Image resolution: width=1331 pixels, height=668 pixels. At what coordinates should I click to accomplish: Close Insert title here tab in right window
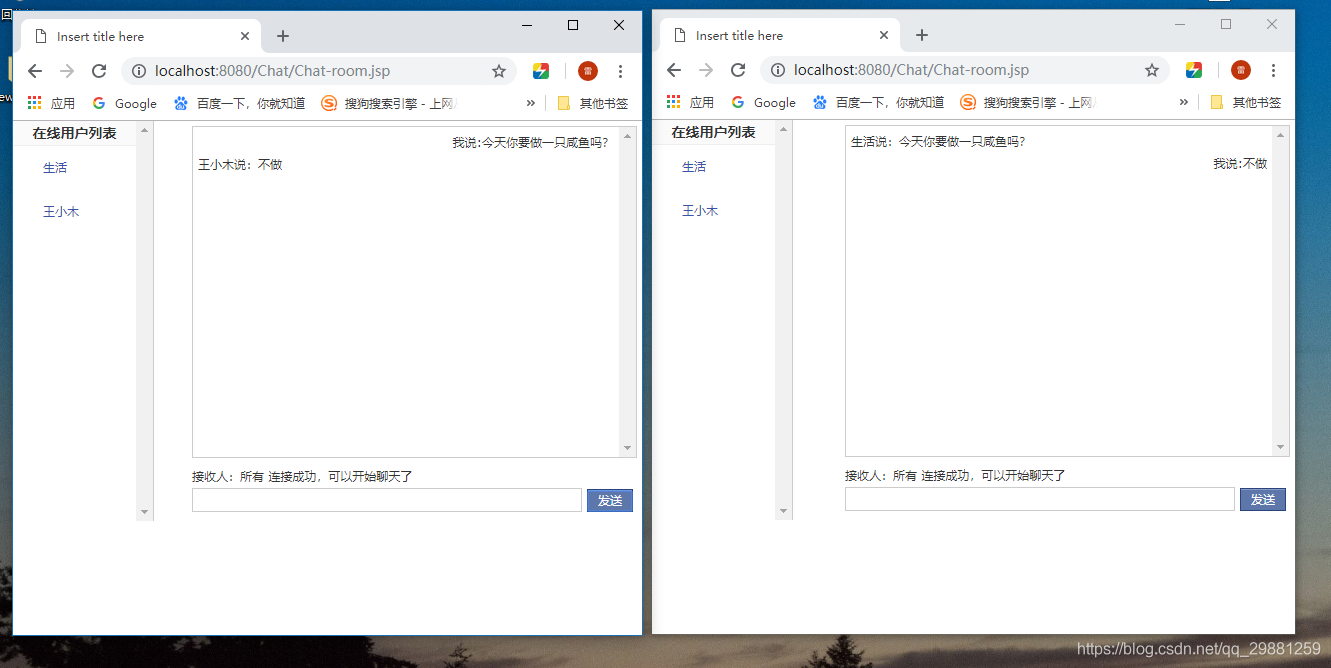coord(884,35)
